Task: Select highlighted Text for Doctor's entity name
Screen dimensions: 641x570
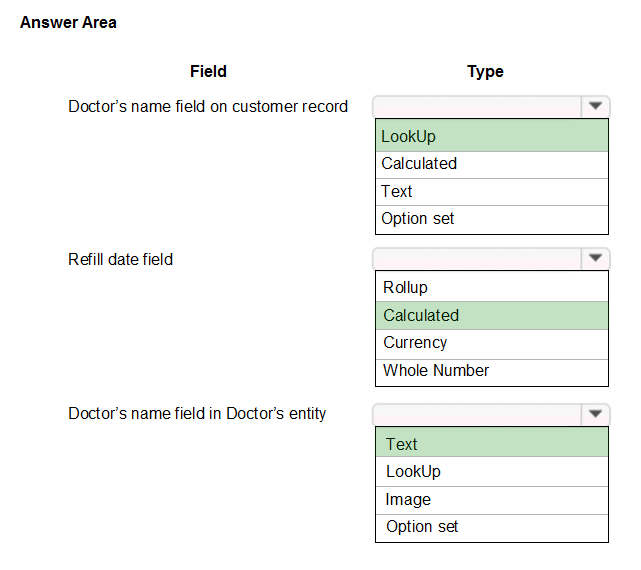Action: tap(492, 442)
